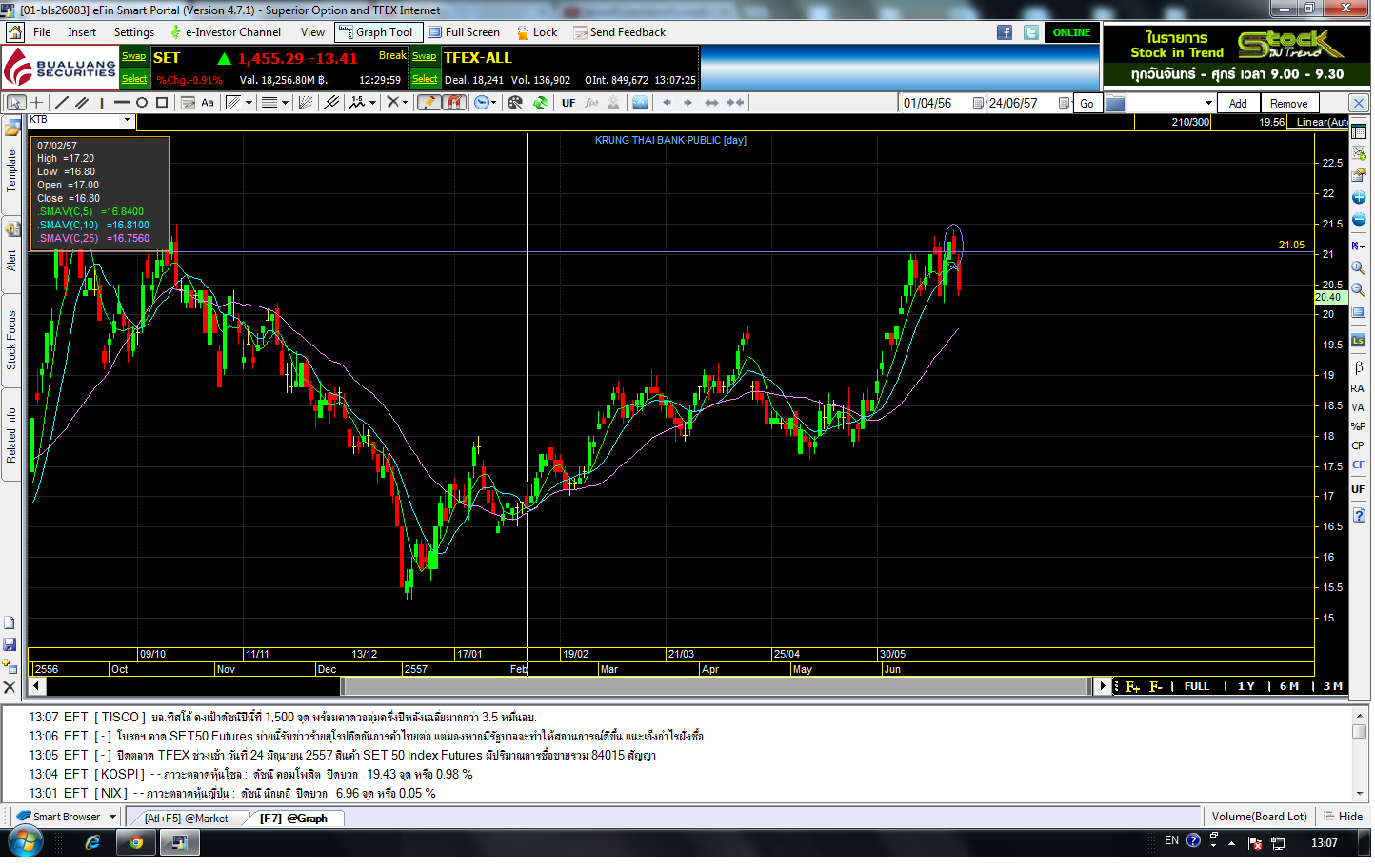The image size is (1375, 868).
Task: Open the Settings menu
Action: pyautogui.click(x=134, y=32)
